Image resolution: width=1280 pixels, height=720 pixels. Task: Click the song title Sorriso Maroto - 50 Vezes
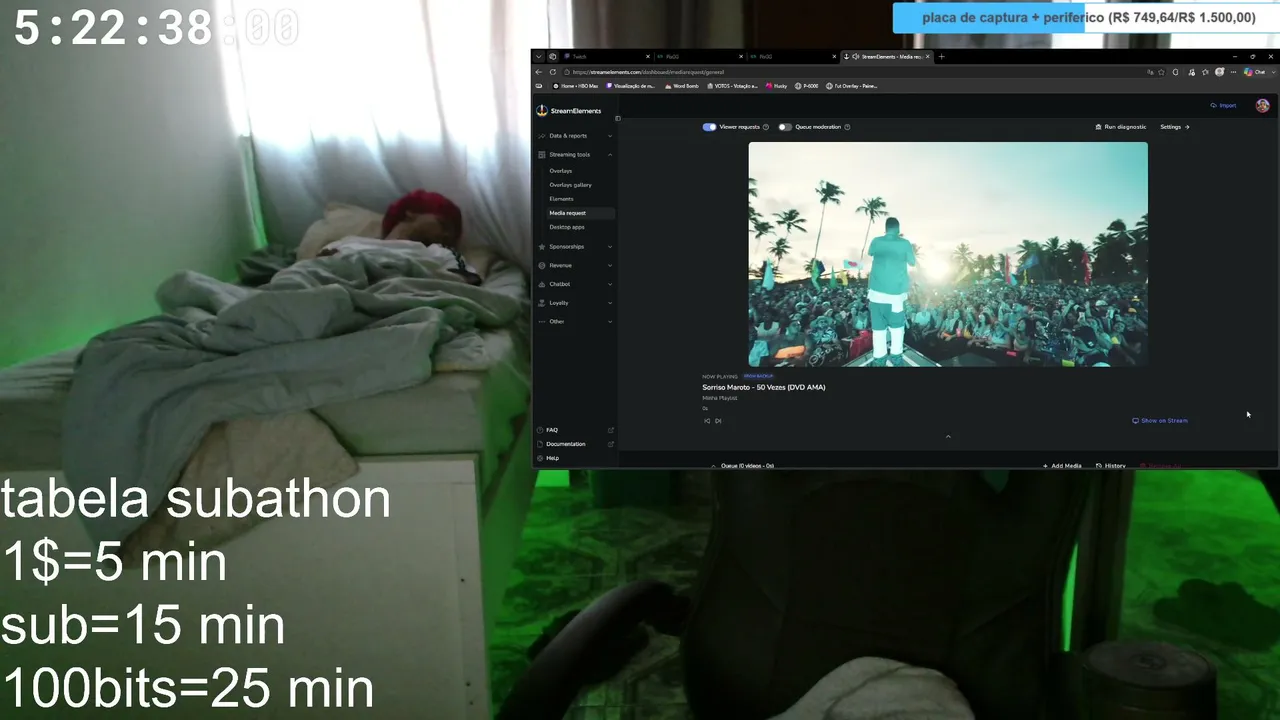[x=764, y=387]
